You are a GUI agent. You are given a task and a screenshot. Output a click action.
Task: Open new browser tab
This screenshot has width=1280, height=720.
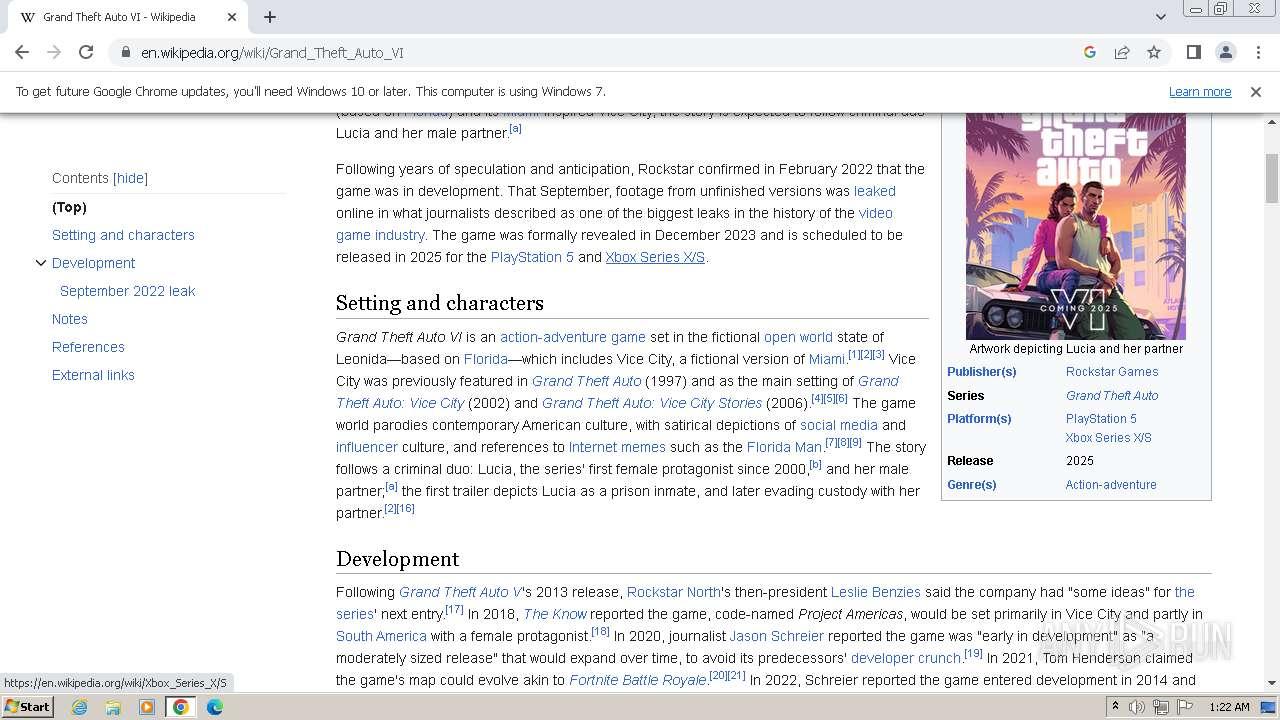pyautogui.click(x=270, y=17)
